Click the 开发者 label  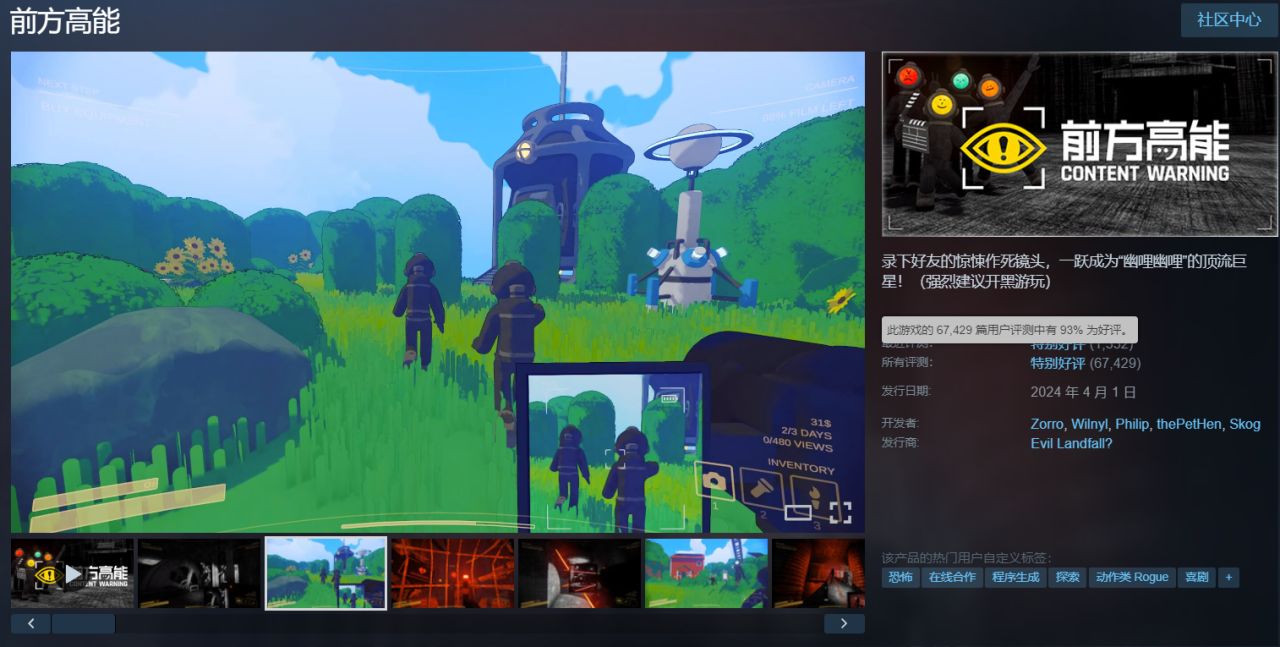point(900,423)
